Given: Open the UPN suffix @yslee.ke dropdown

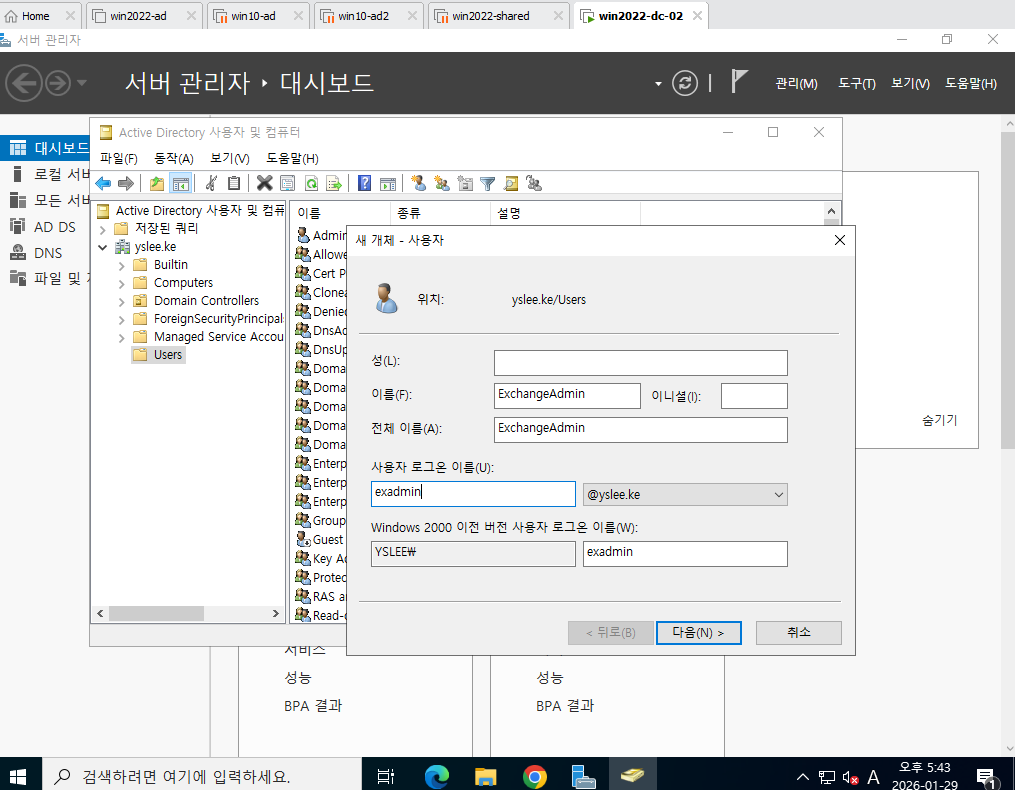Looking at the screenshot, I should point(685,495).
